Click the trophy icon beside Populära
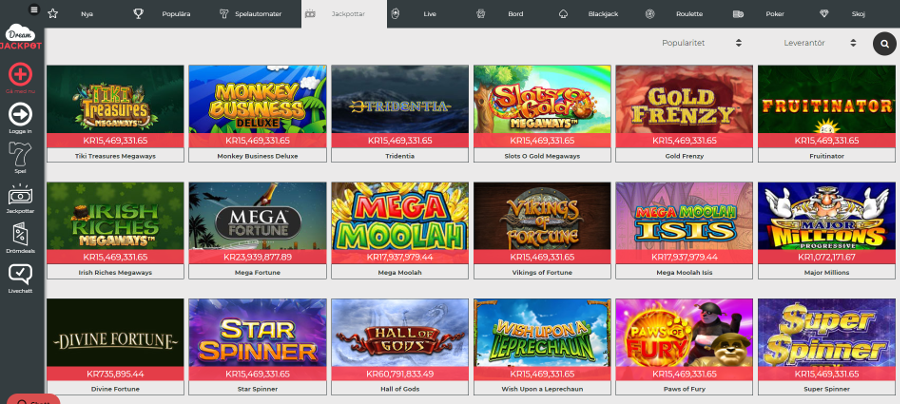 pos(138,13)
